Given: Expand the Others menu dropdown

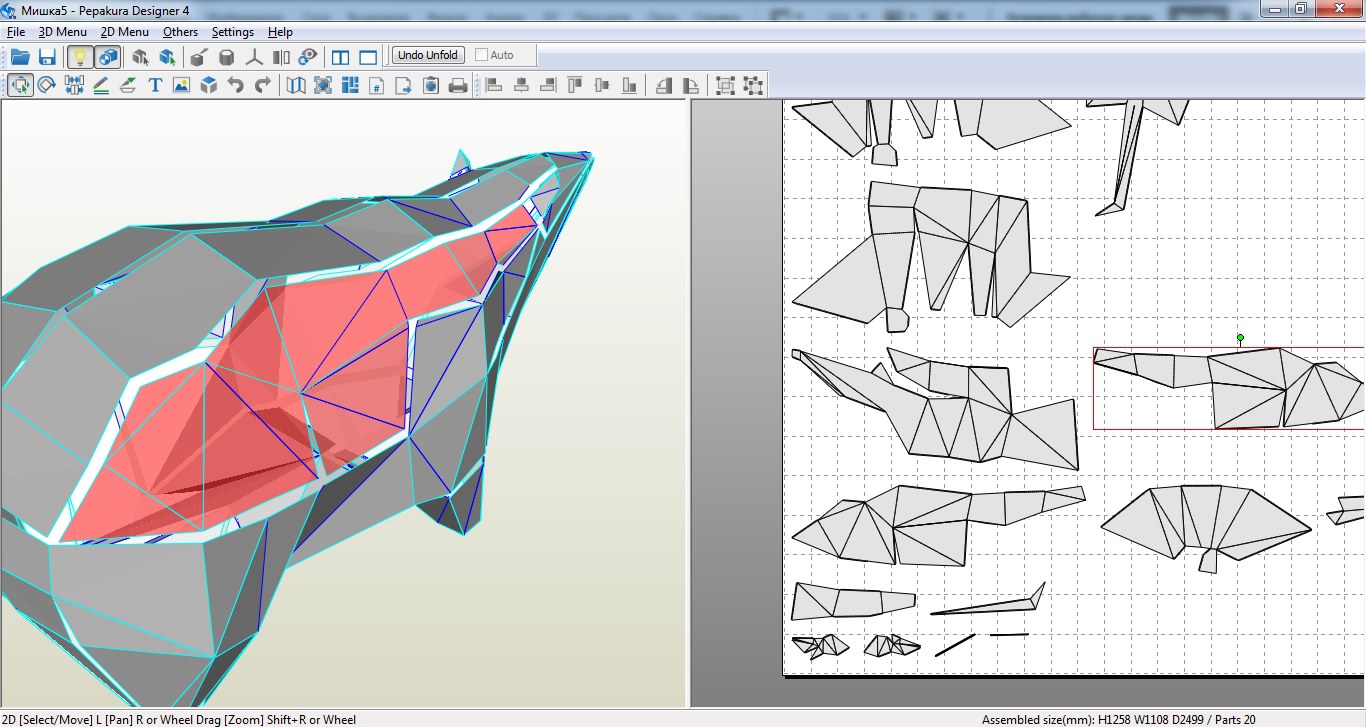Looking at the screenshot, I should 181,32.
